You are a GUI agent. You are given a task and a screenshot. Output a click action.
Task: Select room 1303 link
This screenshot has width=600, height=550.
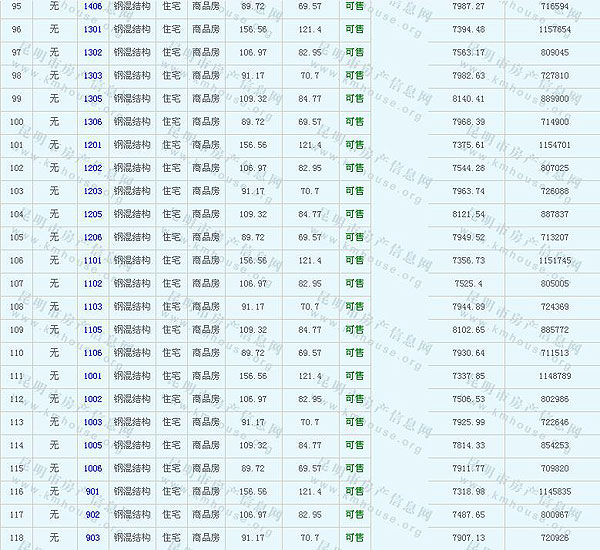pos(92,75)
